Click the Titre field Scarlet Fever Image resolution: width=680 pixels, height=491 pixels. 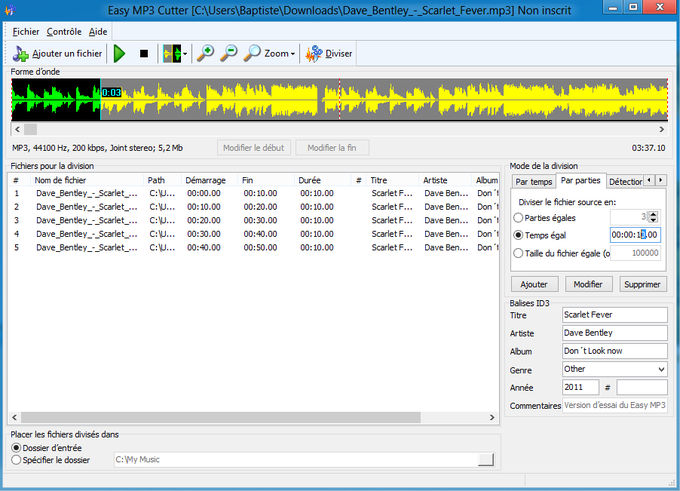615,315
